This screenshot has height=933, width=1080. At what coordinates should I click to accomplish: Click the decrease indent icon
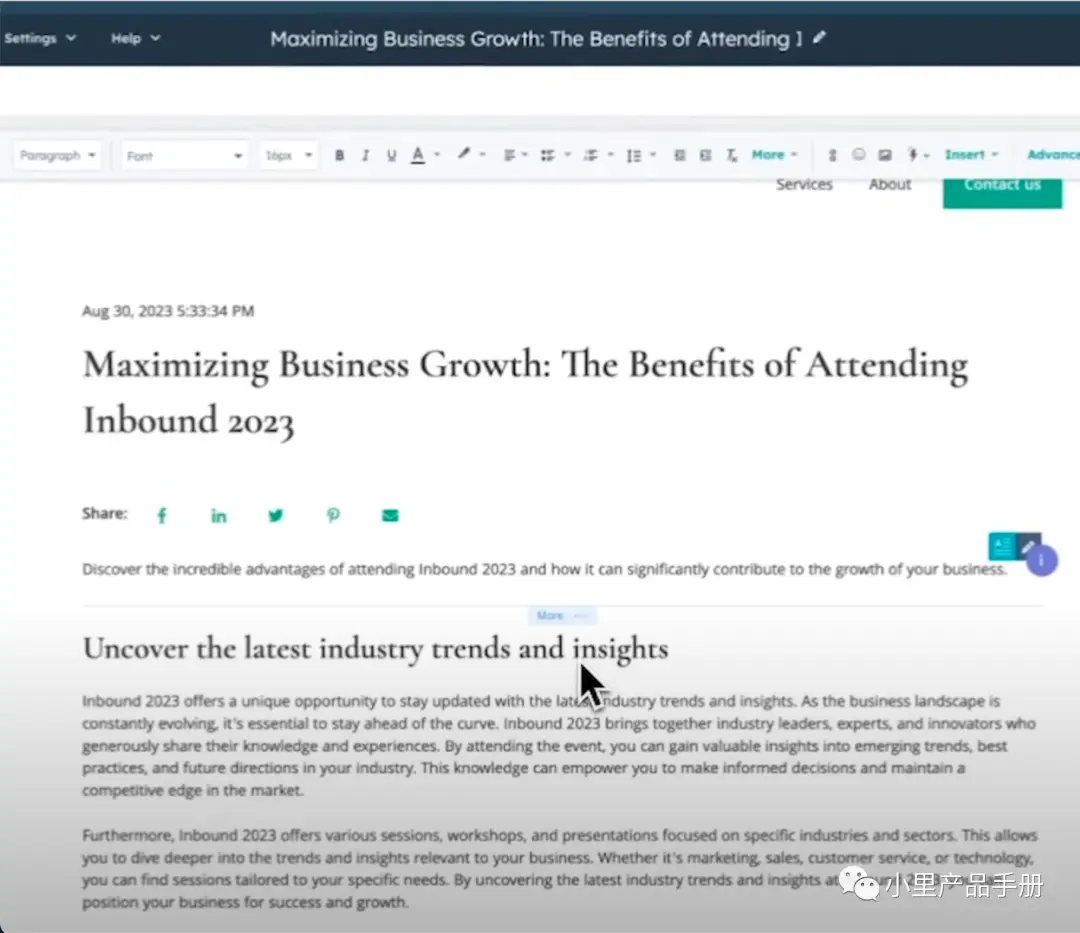[679, 156]
